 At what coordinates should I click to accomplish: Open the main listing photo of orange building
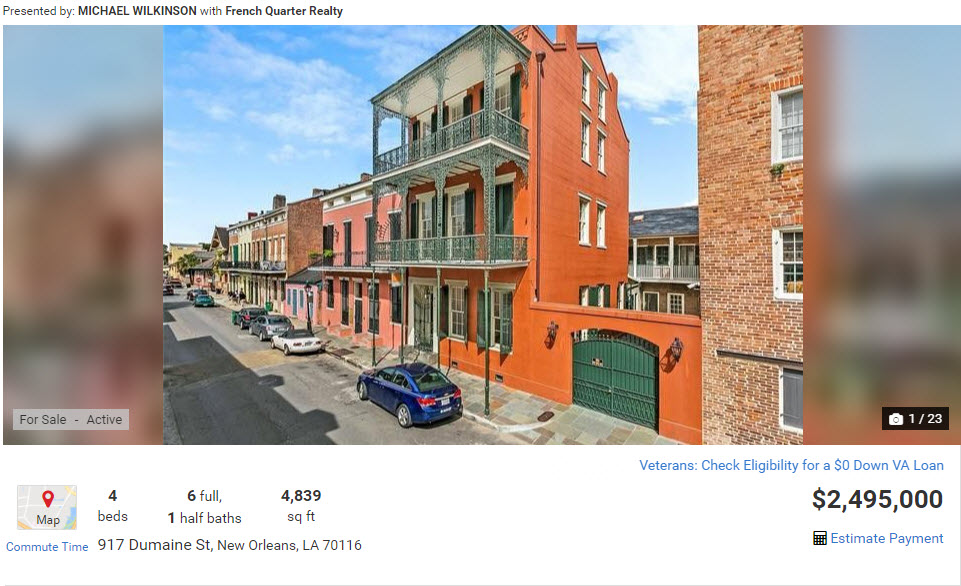click(x=483, y=235)
